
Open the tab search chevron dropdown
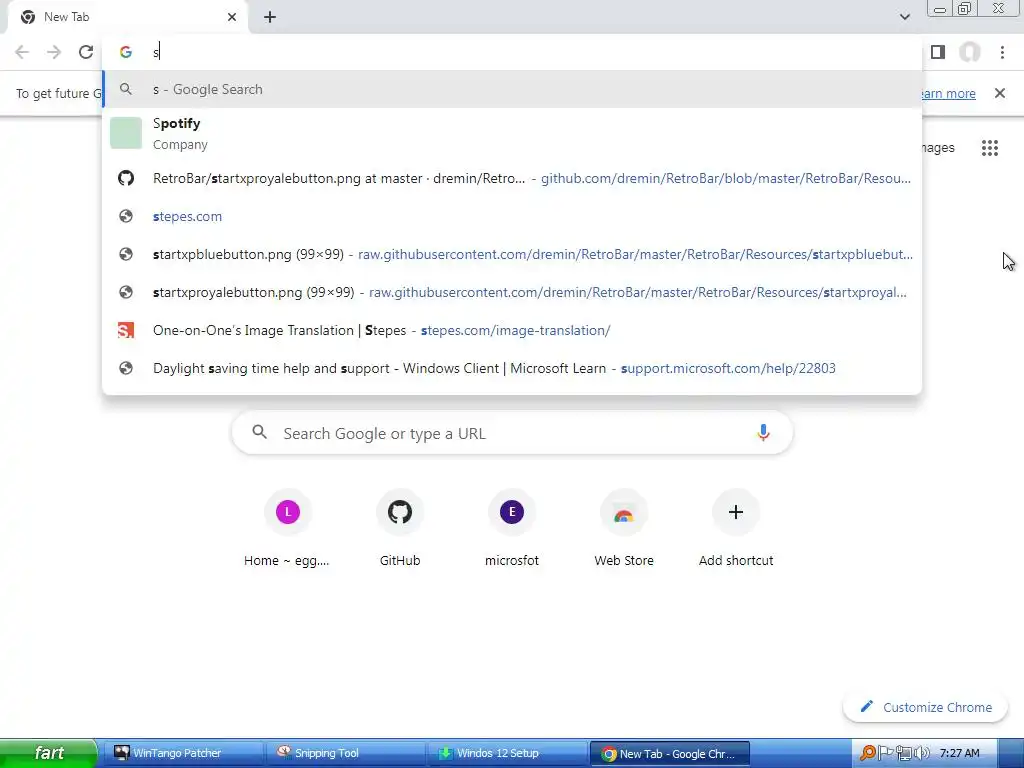904,17
